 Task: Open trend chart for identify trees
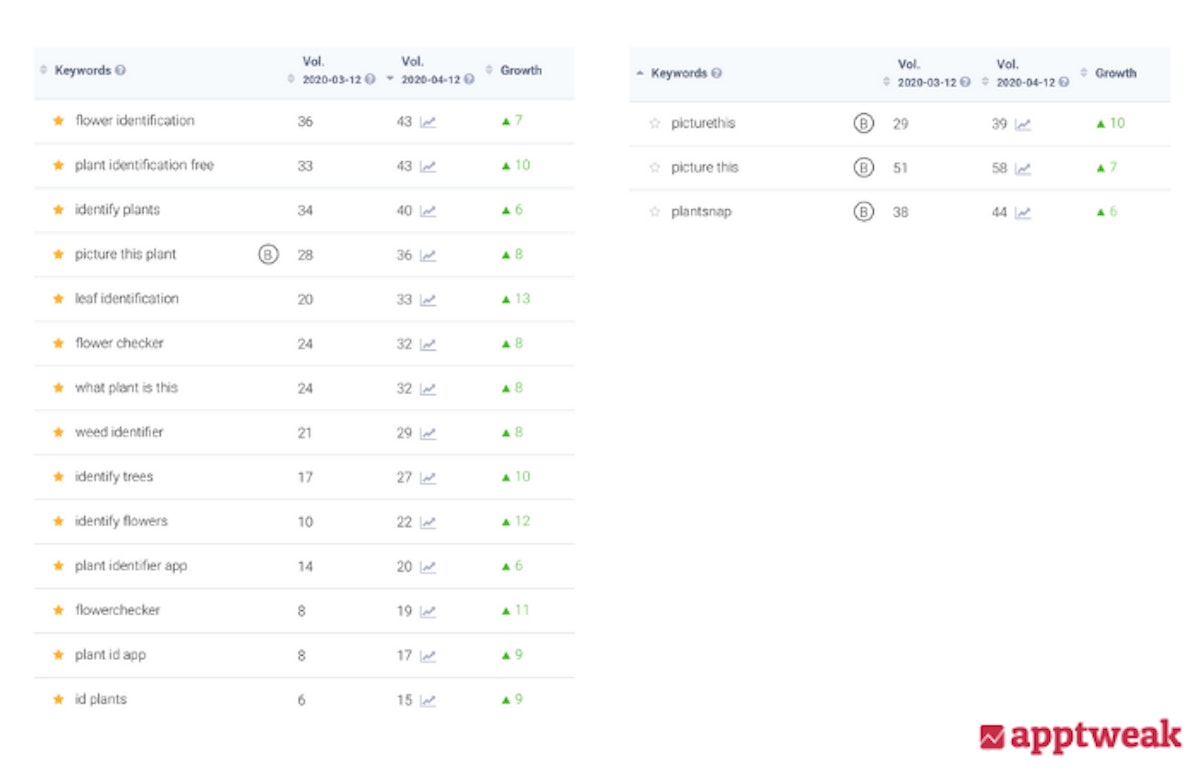pos(428,478)
